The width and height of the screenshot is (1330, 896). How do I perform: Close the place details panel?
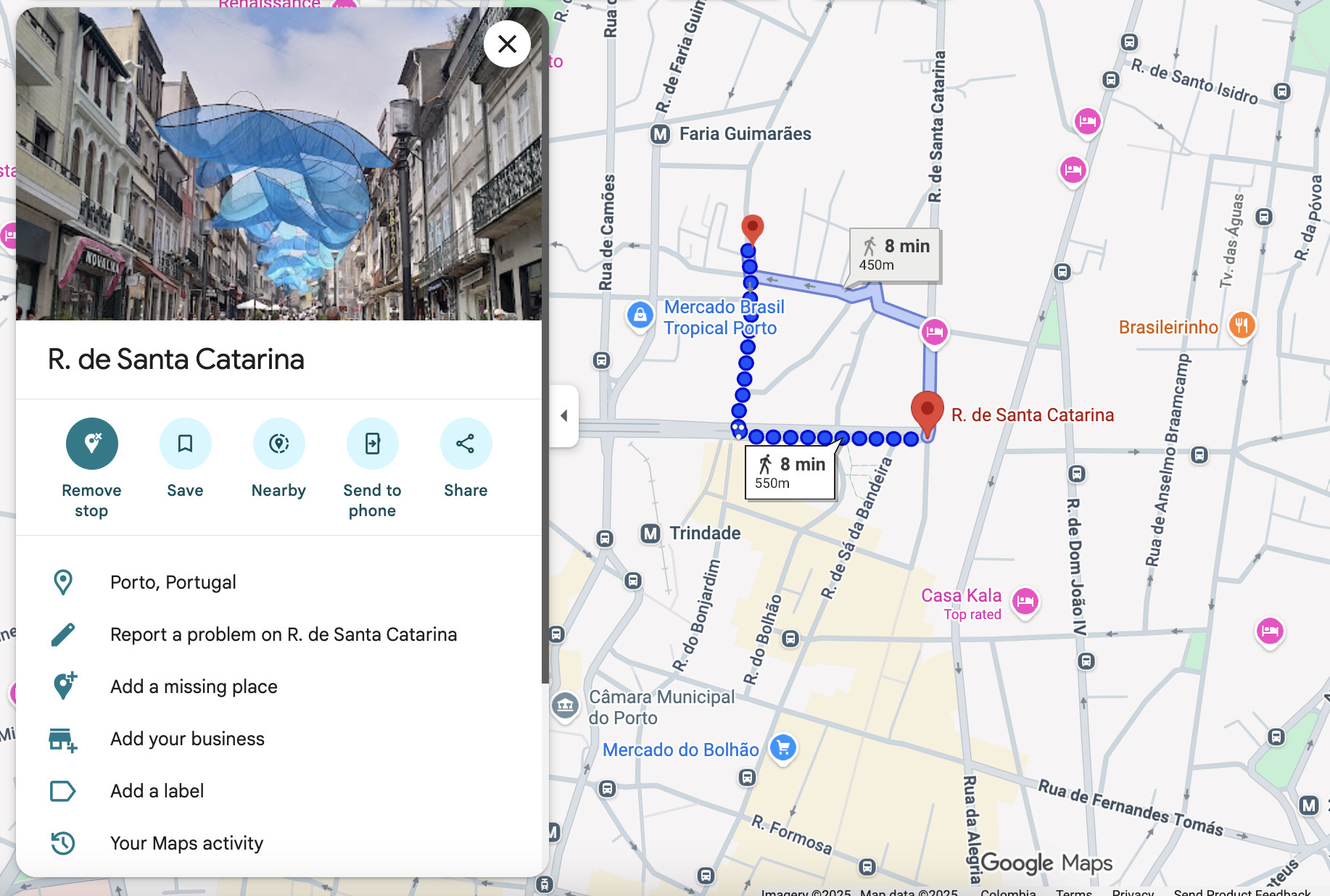pyautogui.click(x=507, y=44)
